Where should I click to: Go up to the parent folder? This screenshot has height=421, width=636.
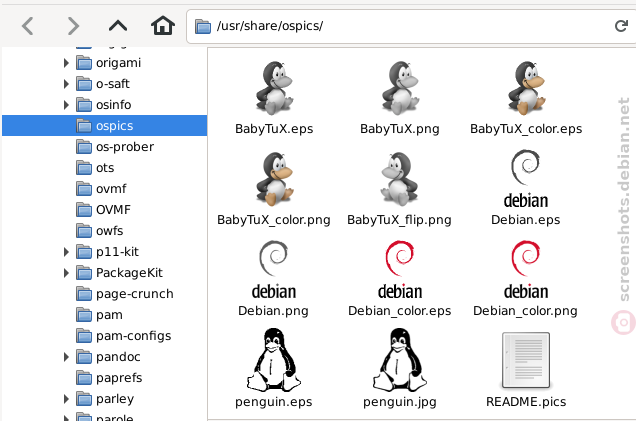point(118,26)
